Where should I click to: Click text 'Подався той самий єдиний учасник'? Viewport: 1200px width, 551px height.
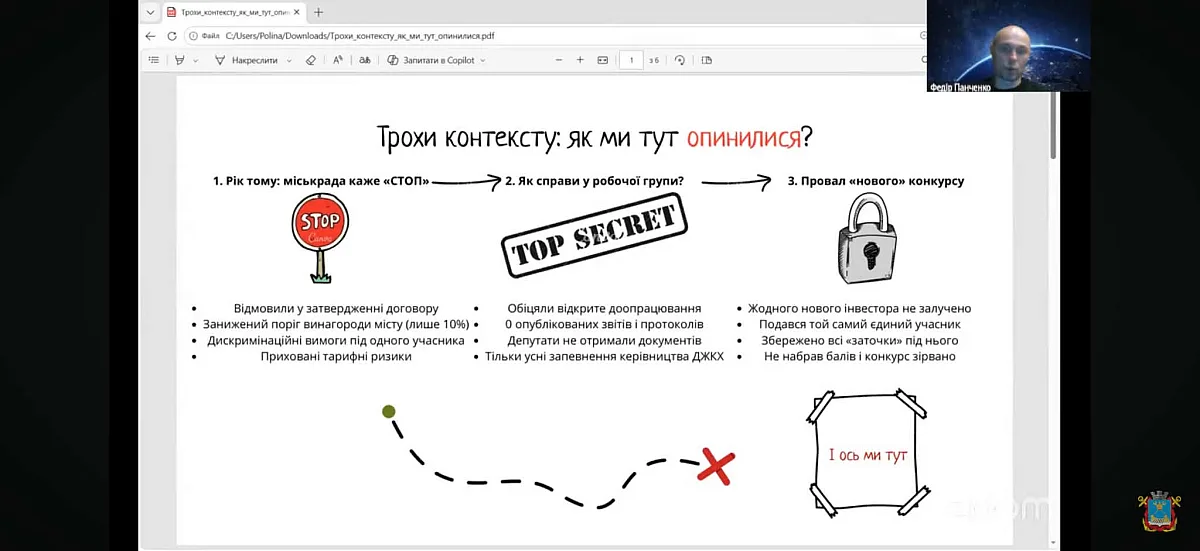(x=860, y=324)
